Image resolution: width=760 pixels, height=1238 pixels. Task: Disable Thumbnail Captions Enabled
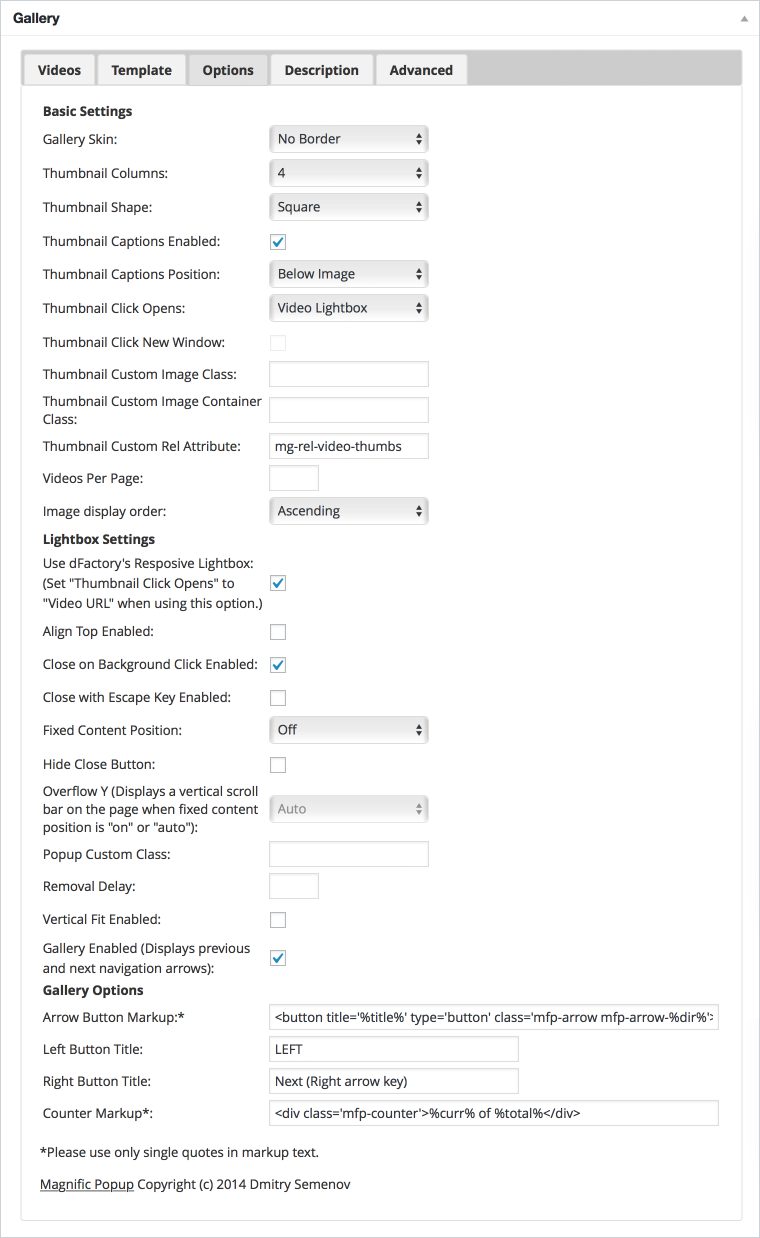tap(277, 241)
